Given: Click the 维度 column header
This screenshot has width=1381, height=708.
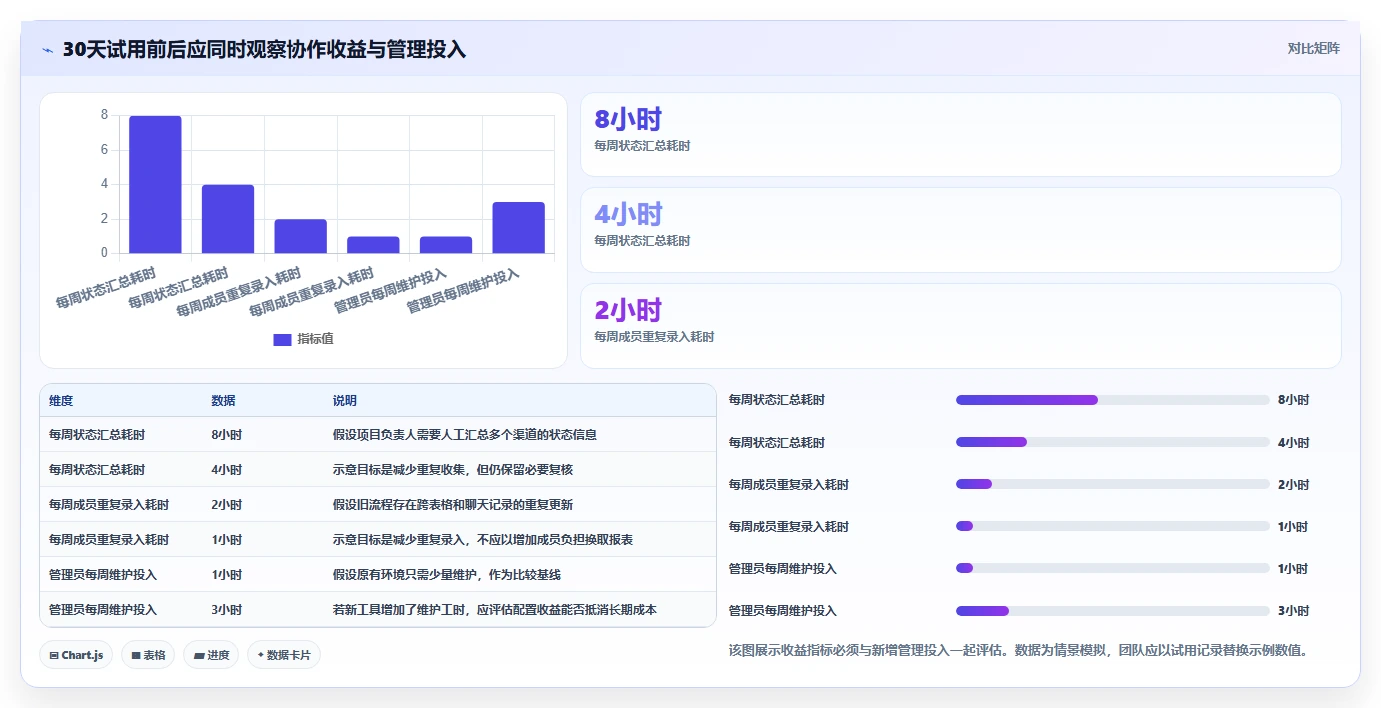Looking at the screenshot, I should (61, 401).
